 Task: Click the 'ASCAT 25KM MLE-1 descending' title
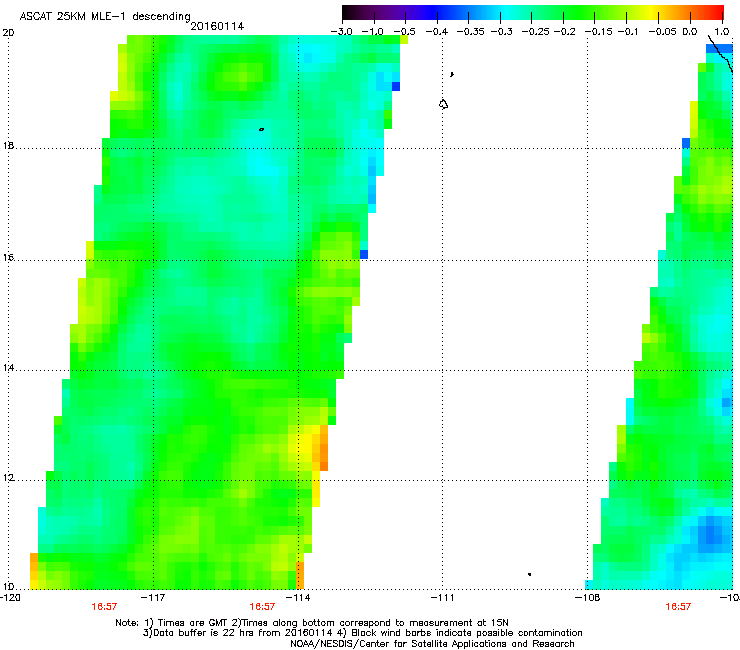(x=105, y=16)
